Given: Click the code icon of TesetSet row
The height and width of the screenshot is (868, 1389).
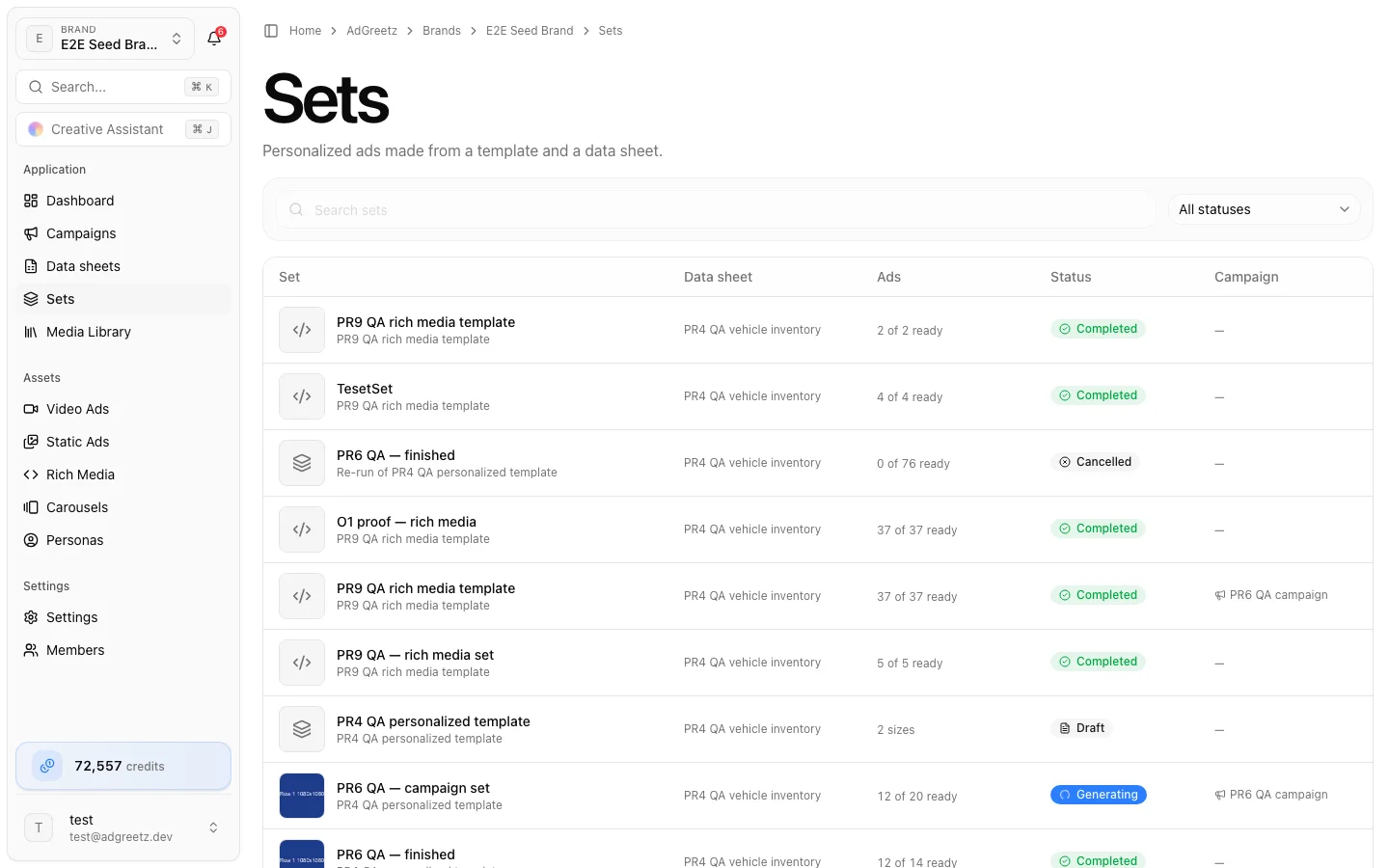Looking at the screenshot, I should click(302, 396).
